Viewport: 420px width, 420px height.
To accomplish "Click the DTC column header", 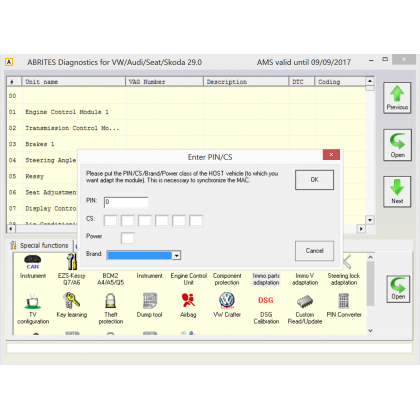I will tap(302, 82).
